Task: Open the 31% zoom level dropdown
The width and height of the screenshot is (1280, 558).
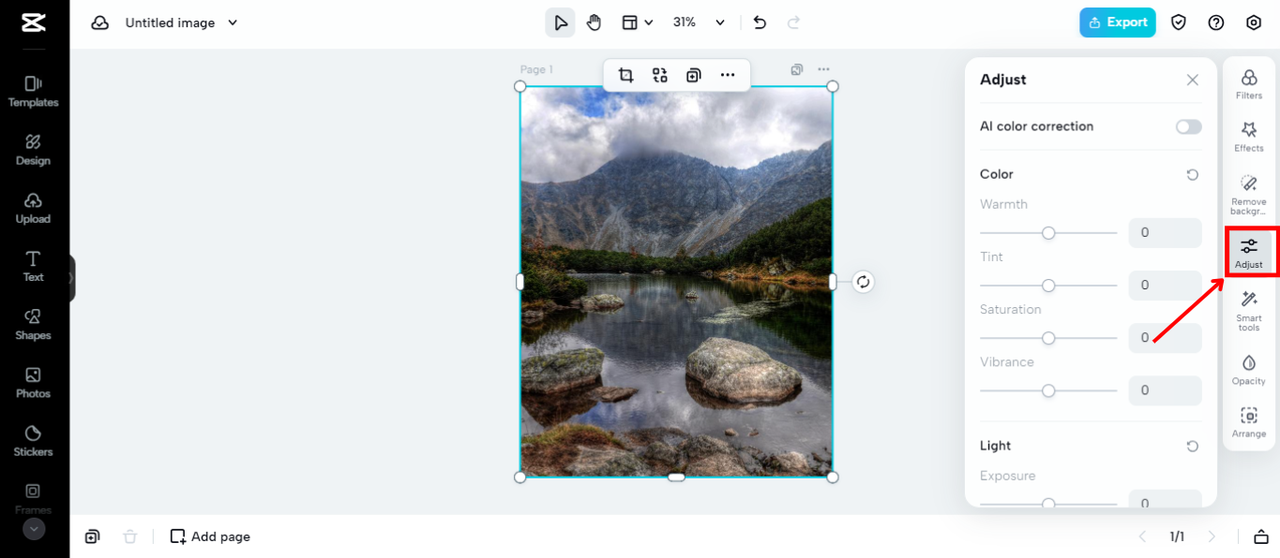Action: 698,22
